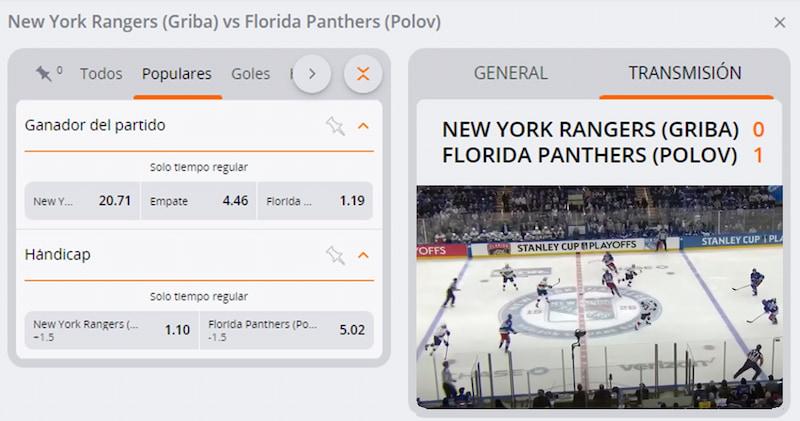This screenshot has height=421, width=800.
Task: Collapse the Ganador del partido section
Action: click(363, 126)
